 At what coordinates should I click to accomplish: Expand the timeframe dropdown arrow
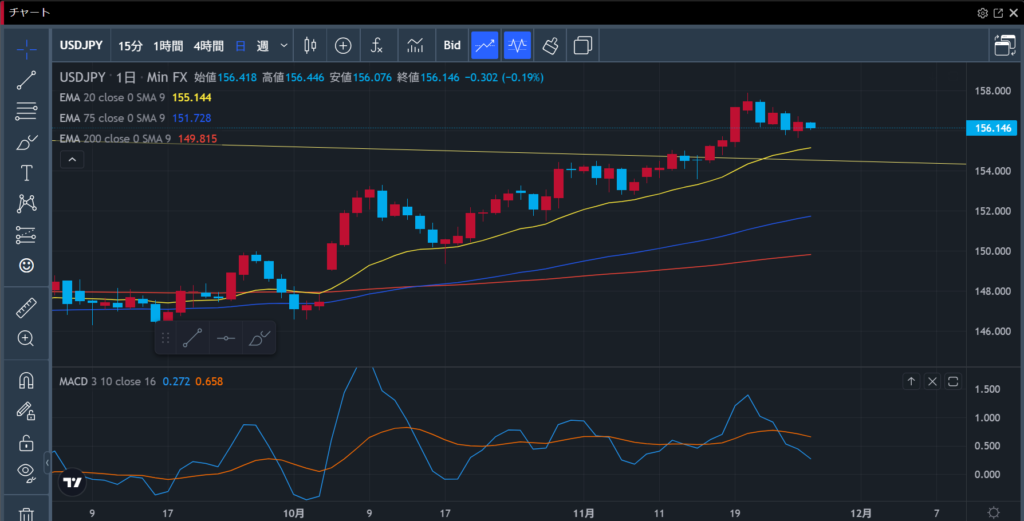pyautogui.click(x=285, y=45)
